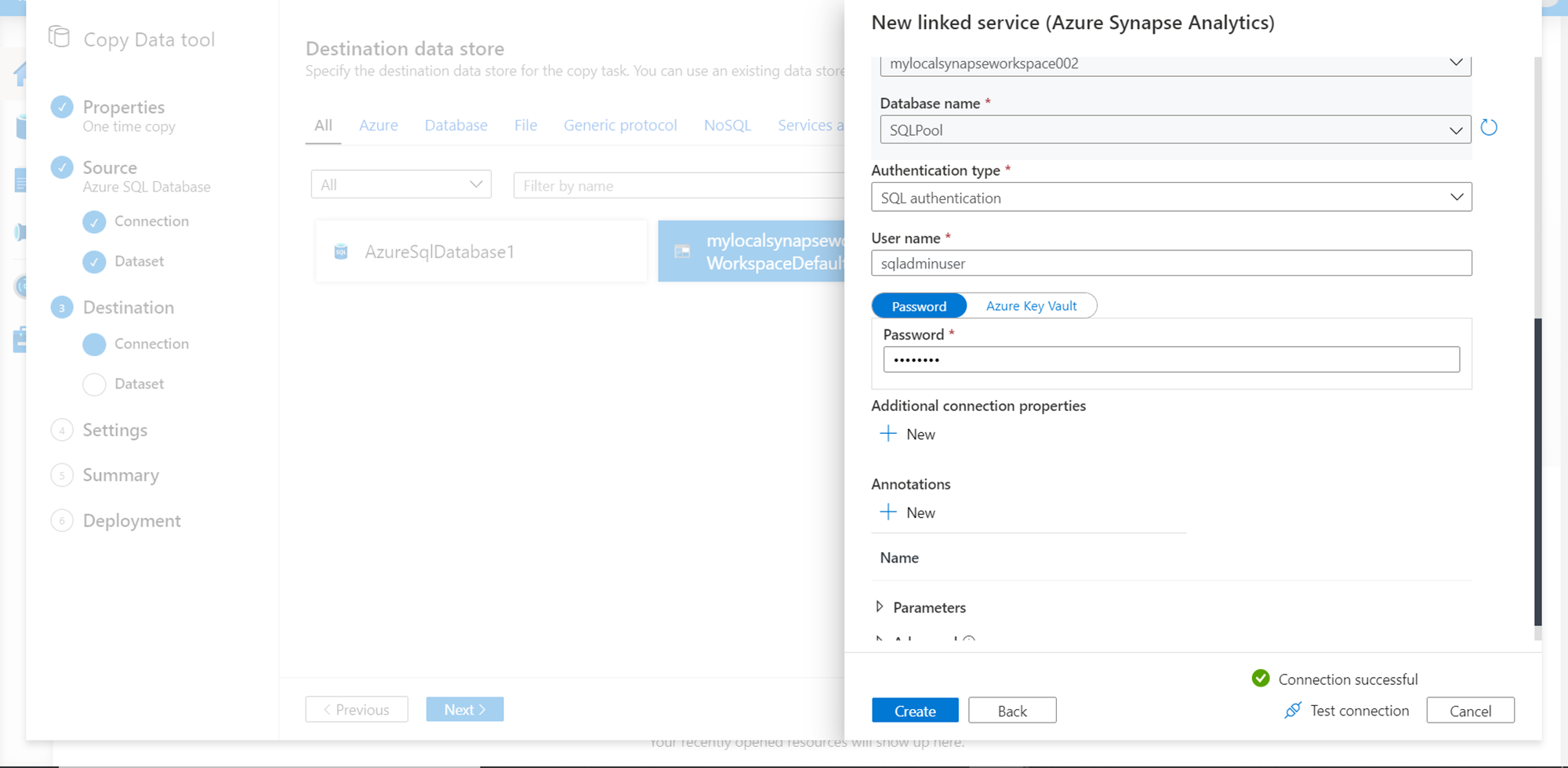Switch to the NoSQL tab
The width and height of the screenshot is (1568, 768).
pyautogui.click(x=728, y=126)
